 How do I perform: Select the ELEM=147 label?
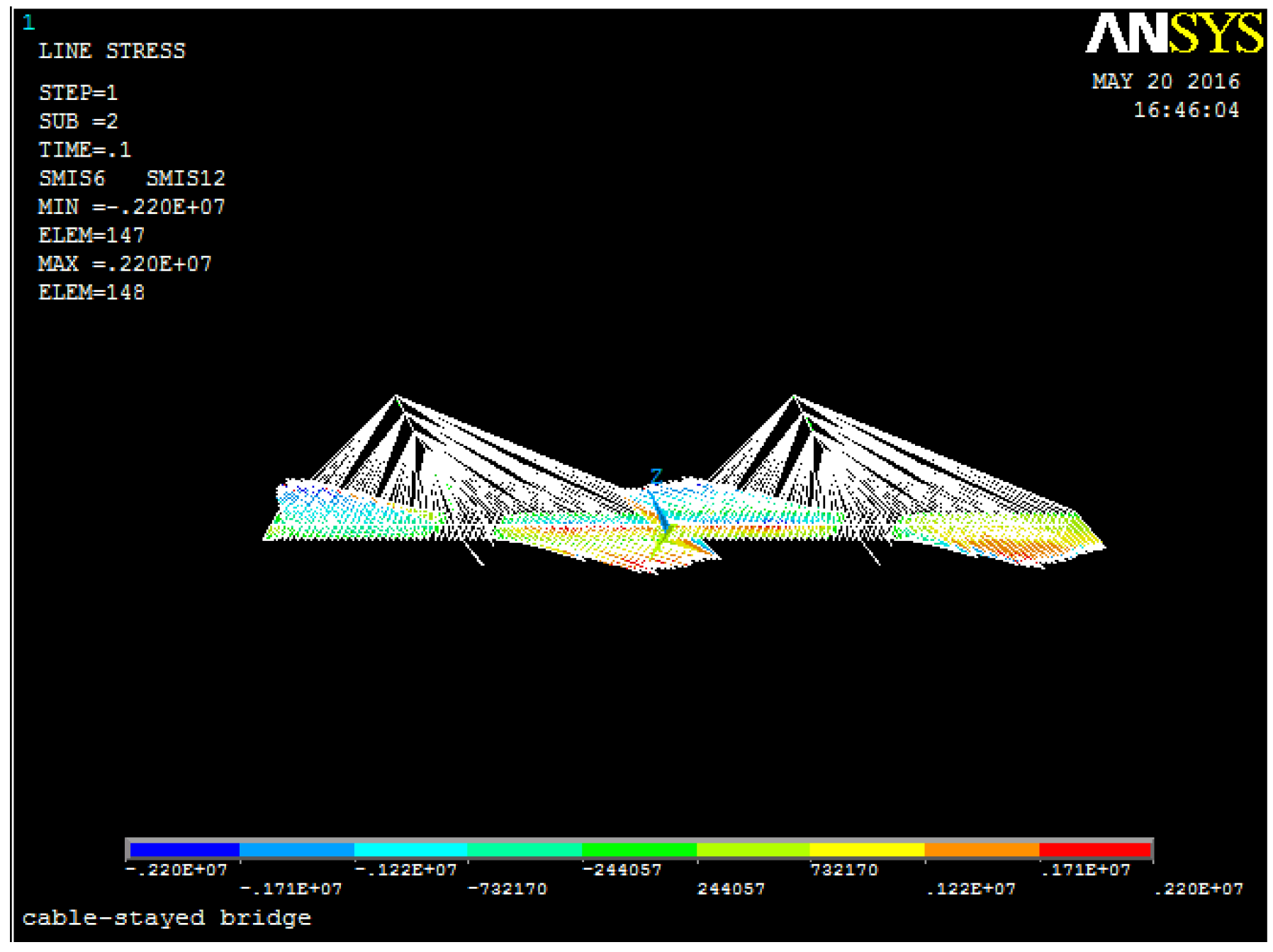click(91, 235)
